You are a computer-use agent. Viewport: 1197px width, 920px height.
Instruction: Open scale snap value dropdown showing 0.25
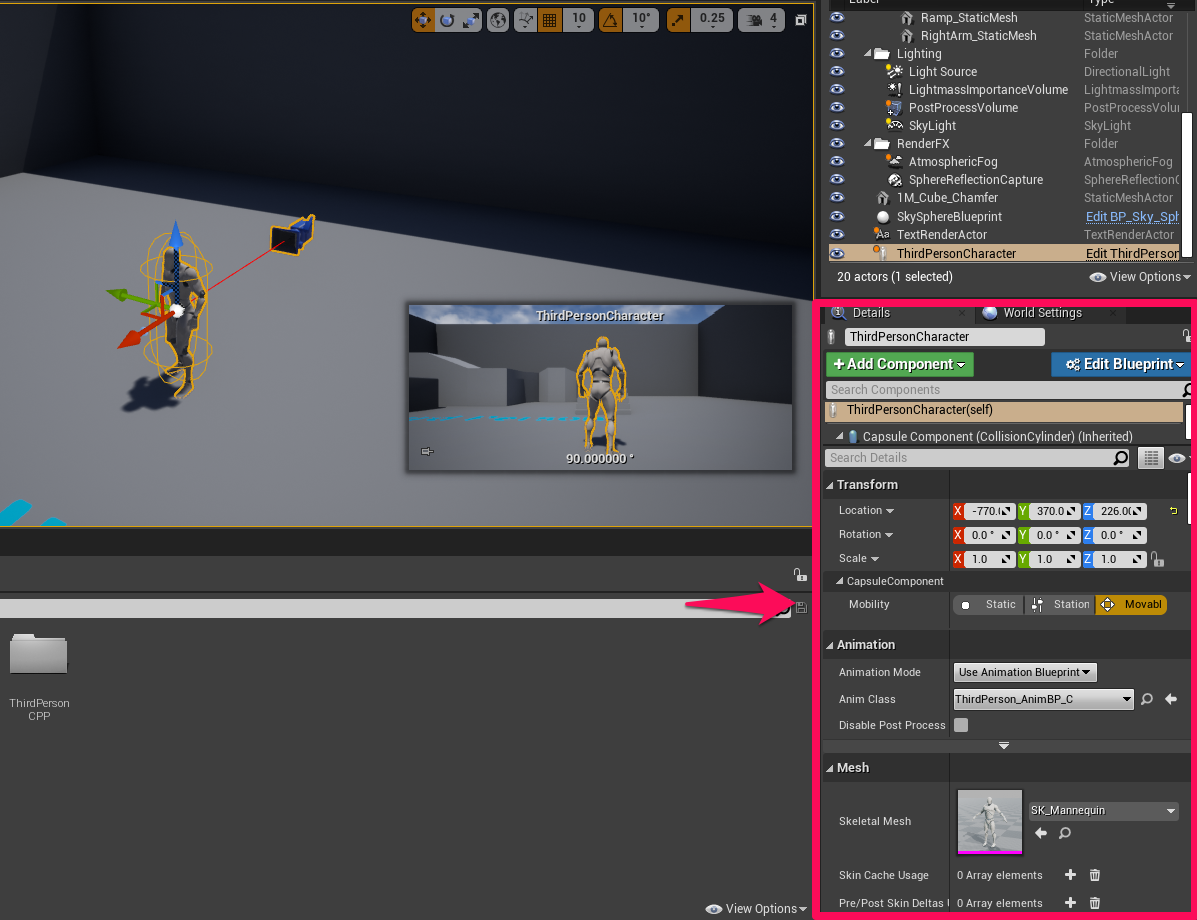pyautogui.click(x=712, y=20)
